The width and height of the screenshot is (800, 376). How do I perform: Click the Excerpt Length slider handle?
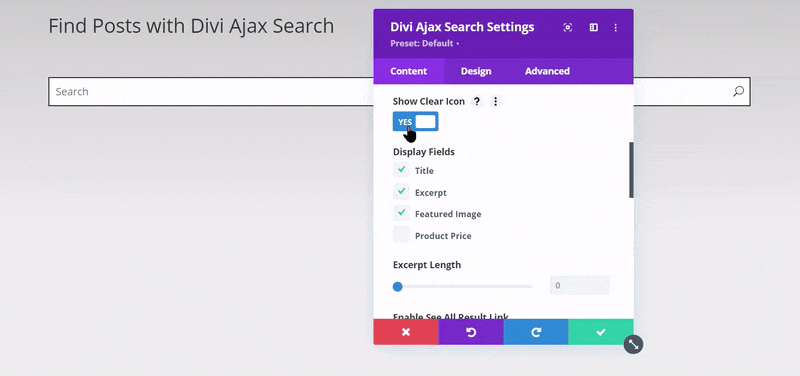pyautogui.click(x=397, y=286)
